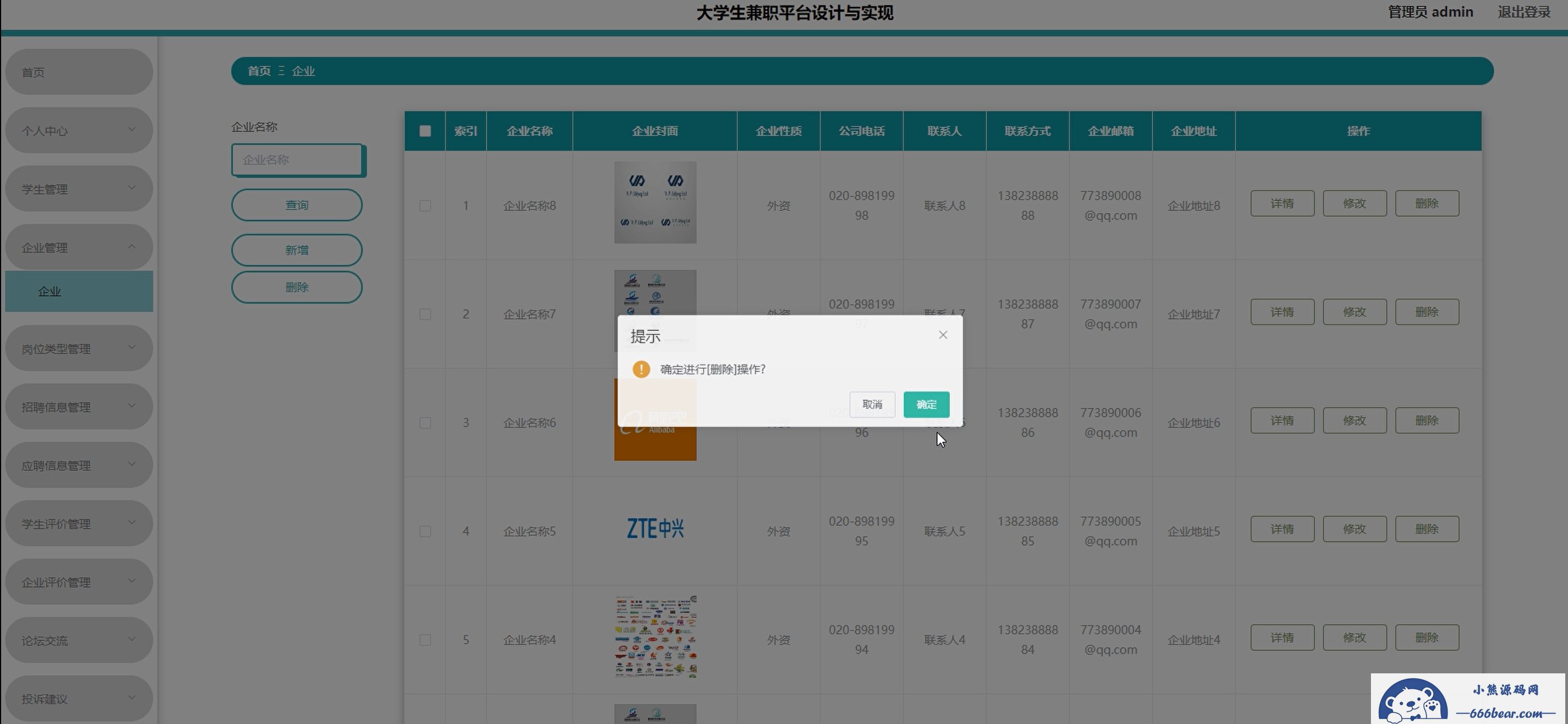The image size is (1568, 724).
Task: Click the 新增 add button
Action: point(297,251)
